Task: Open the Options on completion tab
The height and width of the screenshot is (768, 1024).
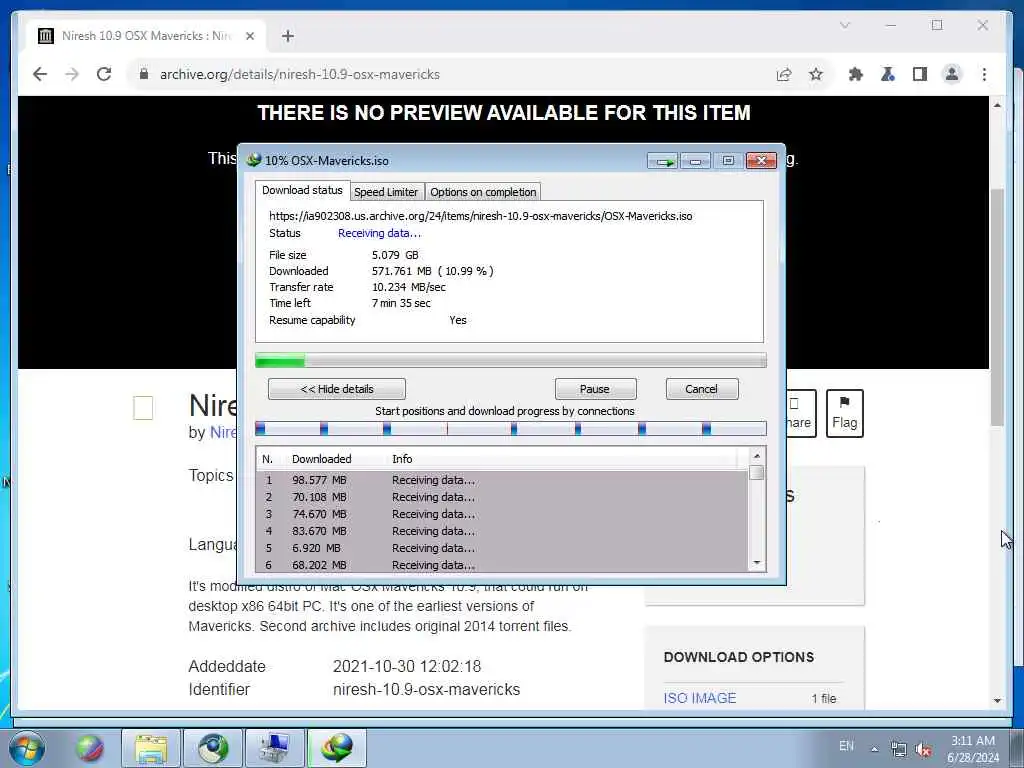Action: [483, 192]
